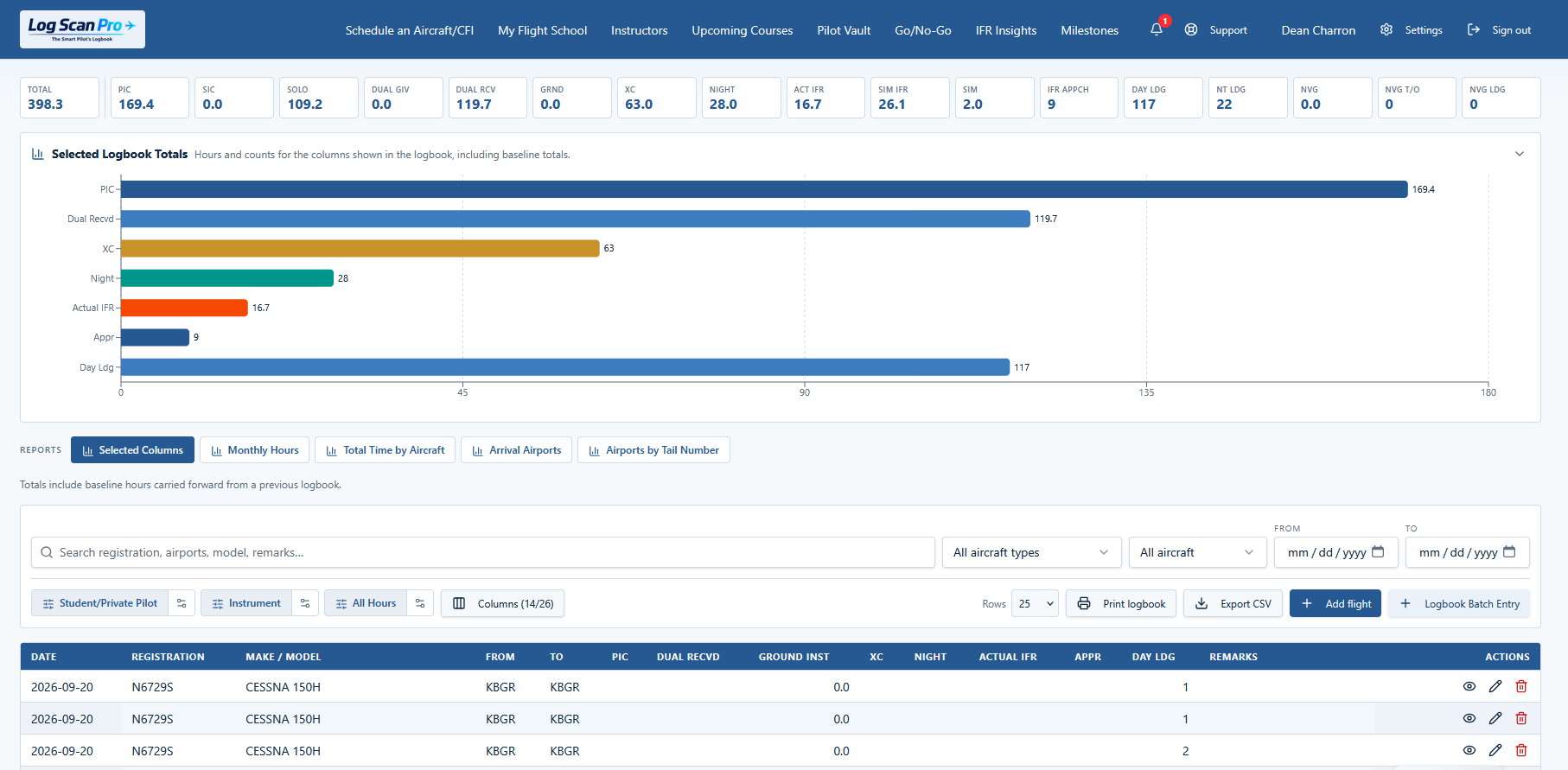The image size is (1568, 770).
Task: Click the Support lifebuoy icon
Action: point(1191,29)
